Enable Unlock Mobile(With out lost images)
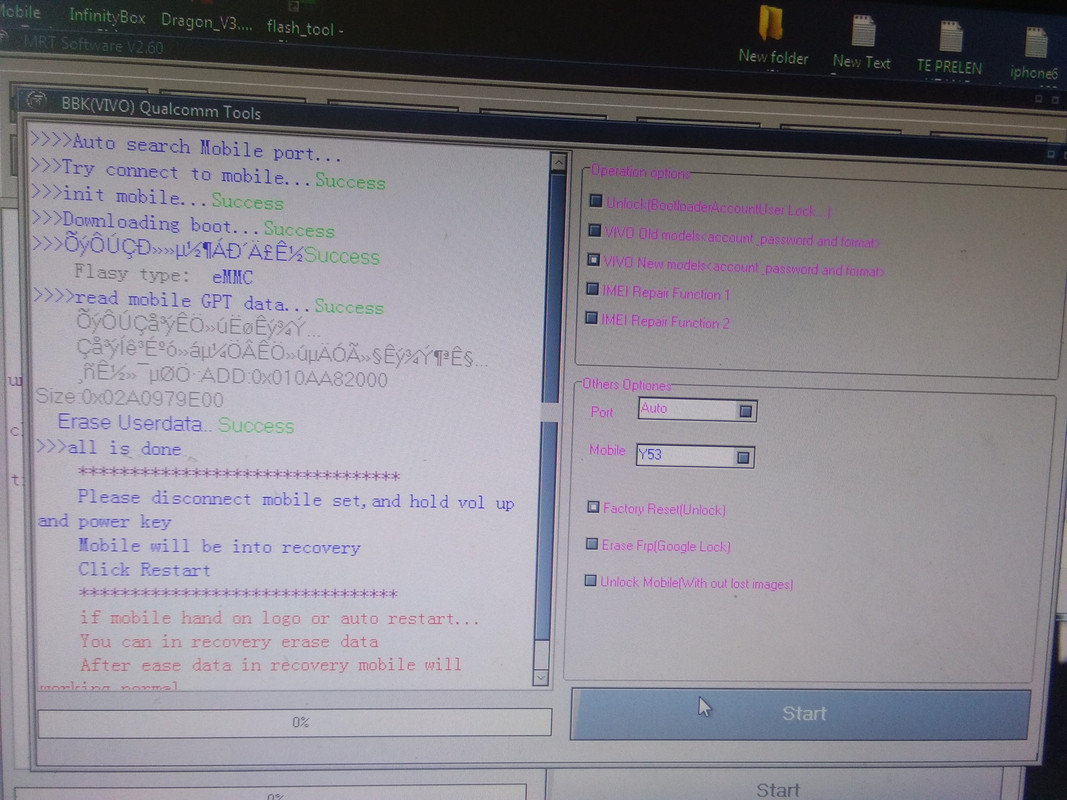 590,580
